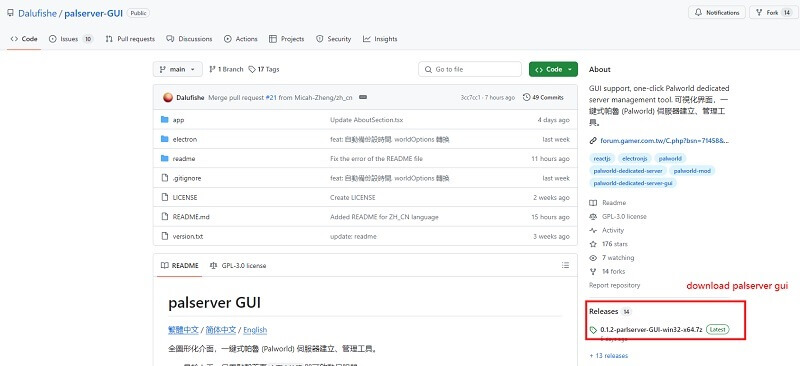Open commit 'Fix the error of the README file'
The width and height of the screenshot is (800, 366).
point(376,159)
